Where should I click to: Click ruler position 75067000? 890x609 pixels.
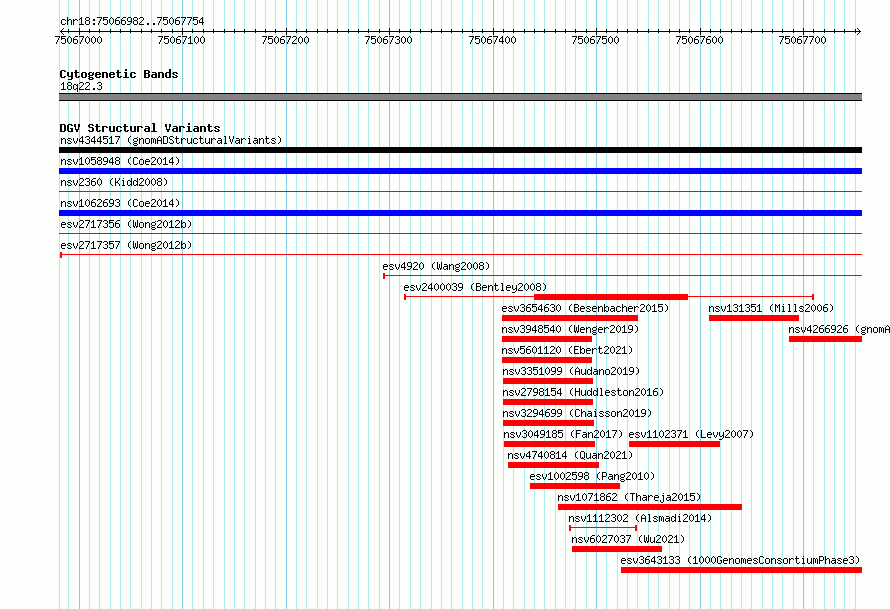(x=78, y=40)
